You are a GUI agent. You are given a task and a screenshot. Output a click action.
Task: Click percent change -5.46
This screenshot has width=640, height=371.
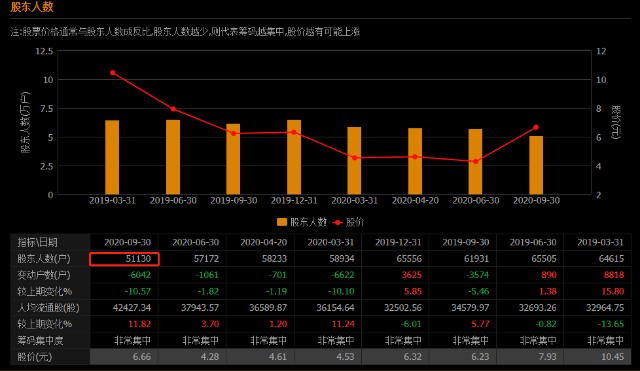coord(477,291)
